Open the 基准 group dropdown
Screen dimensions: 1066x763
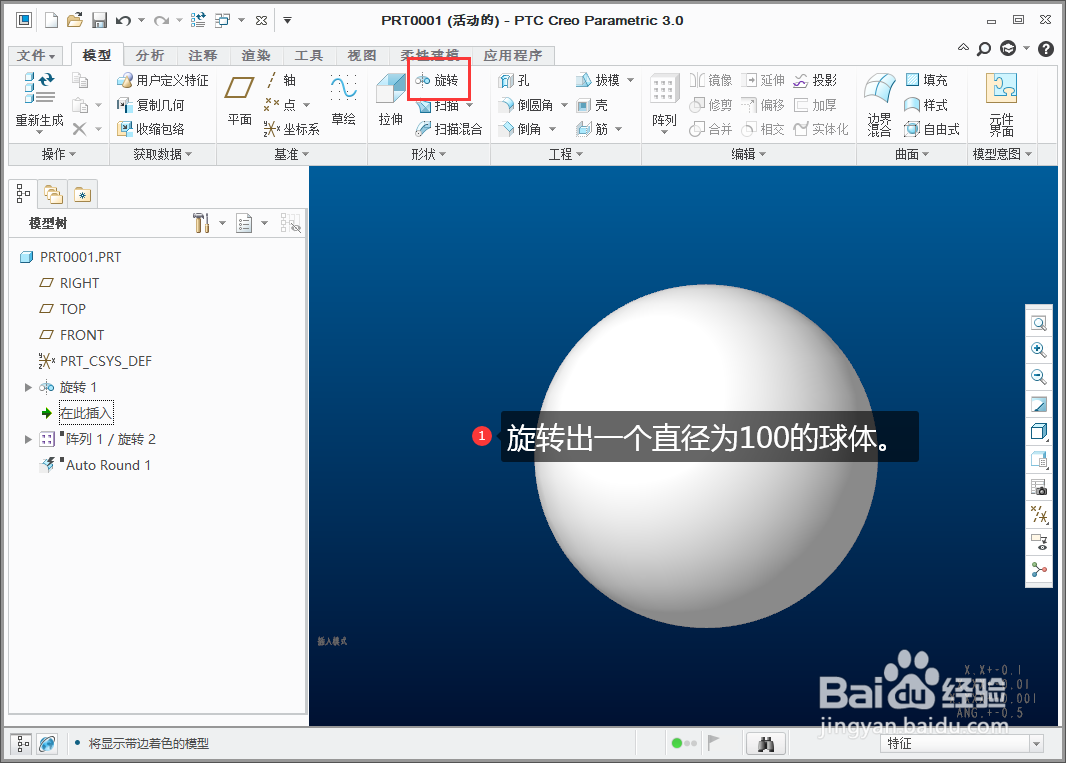point(291,154)
